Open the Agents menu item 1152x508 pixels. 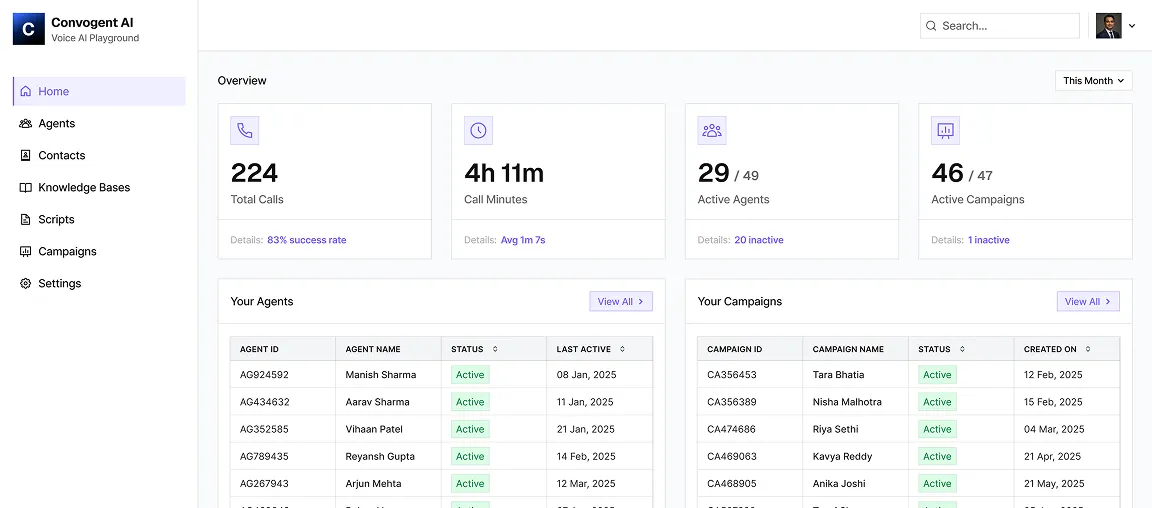(99, 124)
